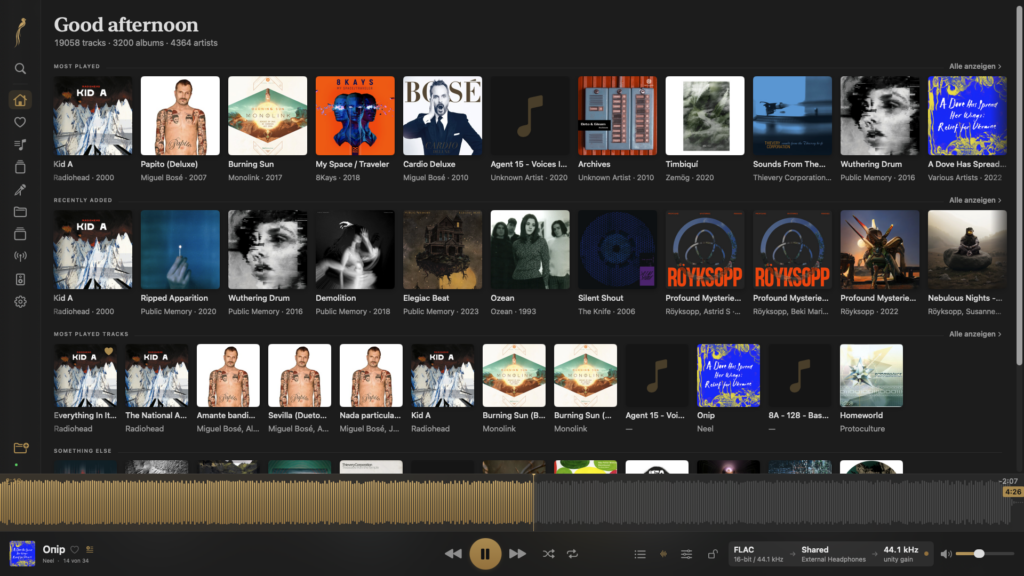Open favorites heart icon in sidebar
The height and width of the screenshot is (576, 1024).
[20, 122]
